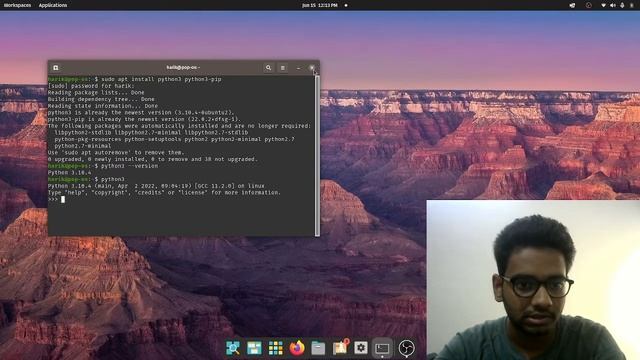The image size is (640, 360).
Task: Open the workspaces overview icon in dock
Action: point(254,348)
